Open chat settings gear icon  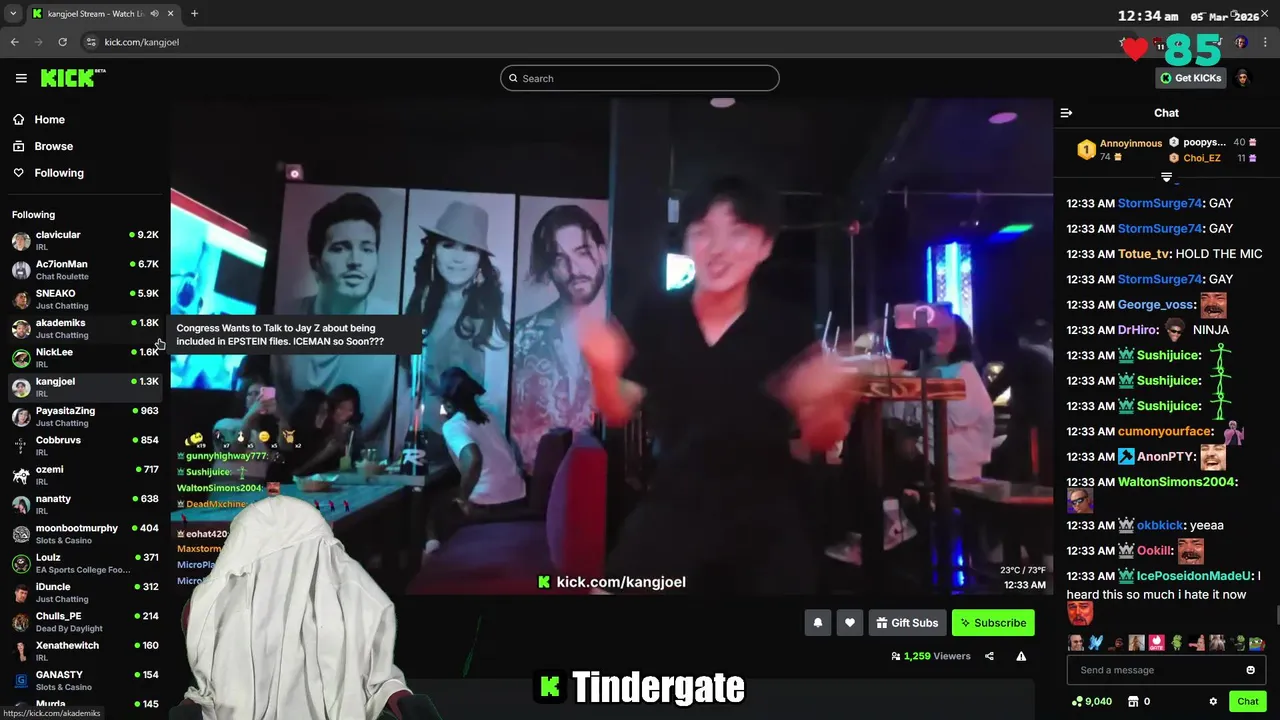click(x=1213, y=701)
